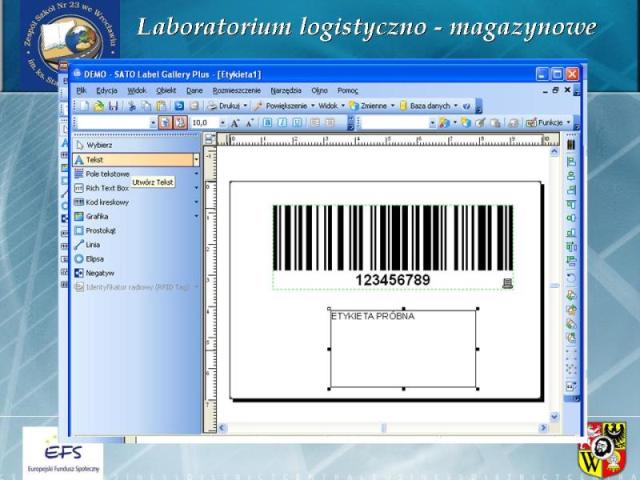The image size is (640, 480).
Task: Click the rotate icon in right toolbar
Action: coord(571,278)
